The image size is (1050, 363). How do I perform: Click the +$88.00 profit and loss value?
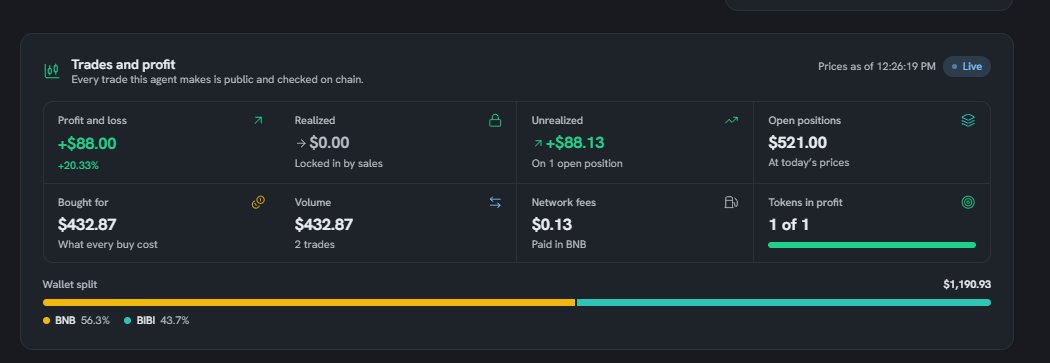pyautogui.click(x=87, y=144)
